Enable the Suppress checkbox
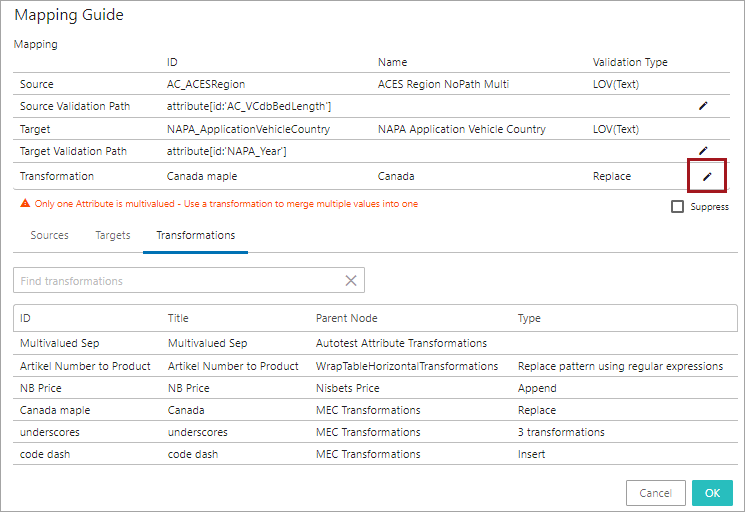Viewport: 745px width, 512px height. point(678,207)
